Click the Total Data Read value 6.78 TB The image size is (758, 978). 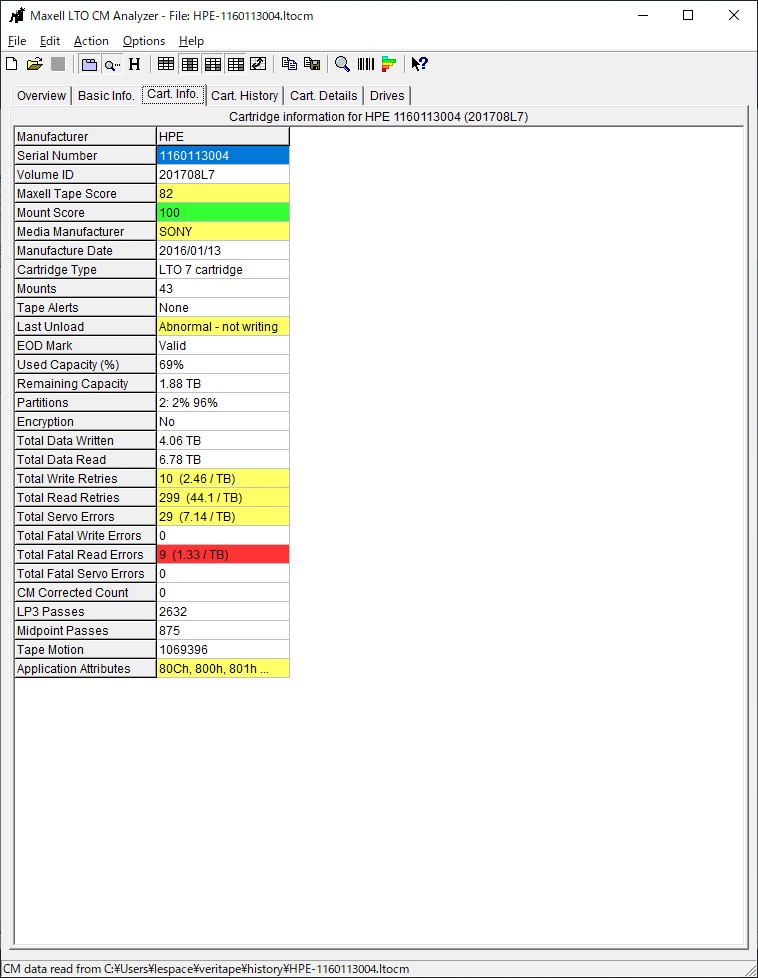(x=223, y=460)
